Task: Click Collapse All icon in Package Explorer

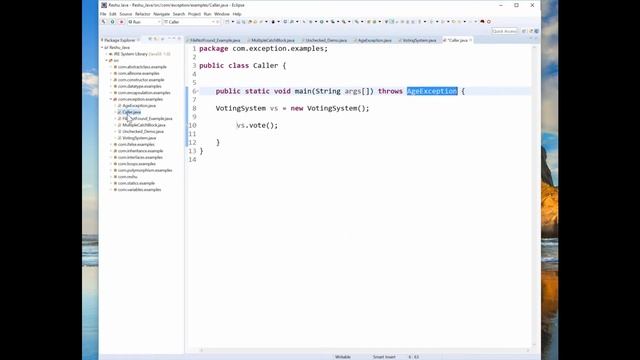Action: [x=150, y=39]
